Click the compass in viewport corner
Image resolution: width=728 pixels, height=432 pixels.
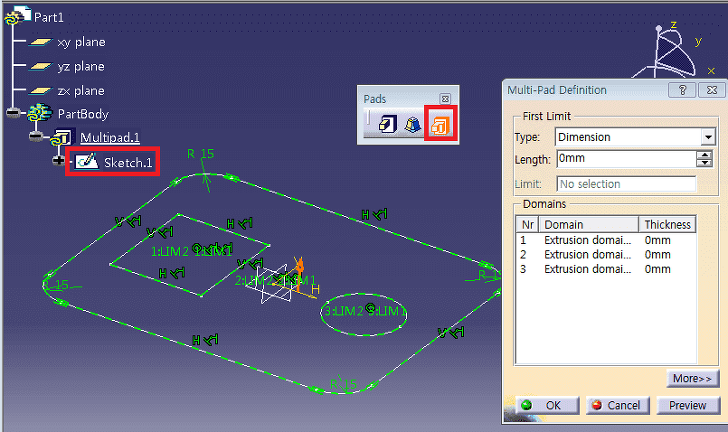673,51
